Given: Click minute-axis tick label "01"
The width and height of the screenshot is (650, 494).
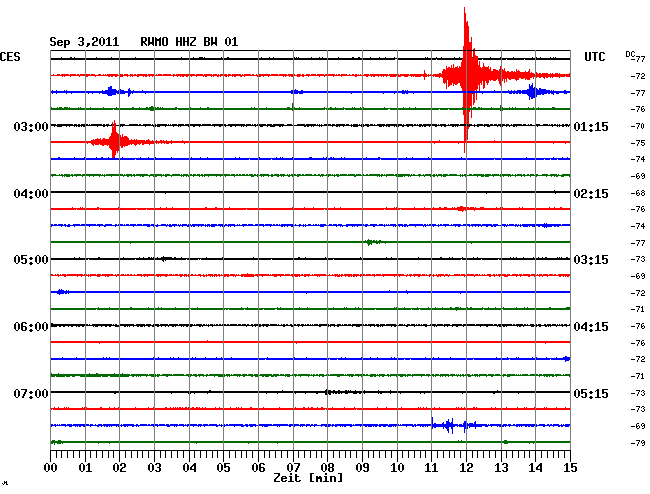Looking at the screenshot, I should coord(85,468).
